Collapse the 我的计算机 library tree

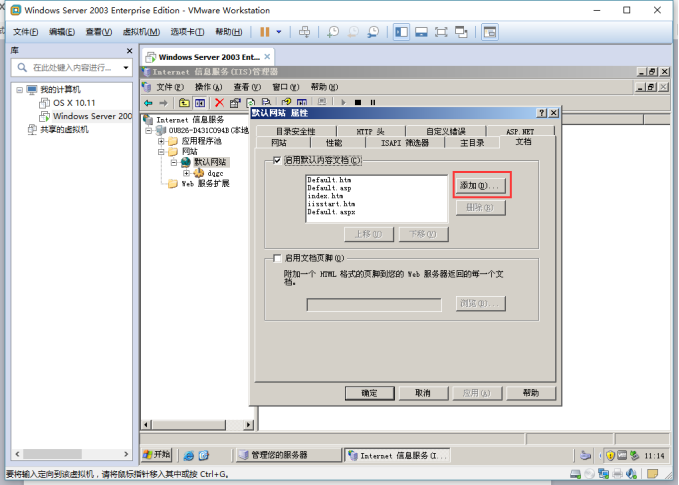click(x=18, y=89)
